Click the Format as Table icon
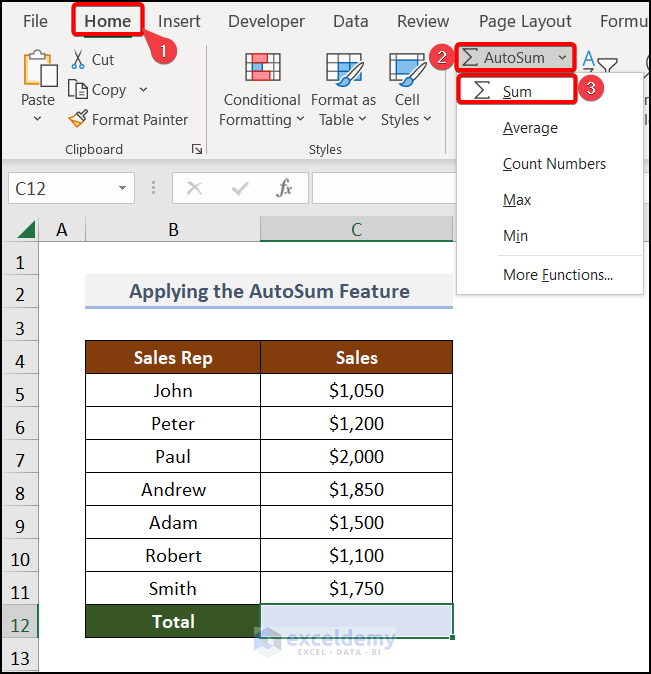This screenshot has height=674, width=651. pyautogui.click(x=343, y=68)
